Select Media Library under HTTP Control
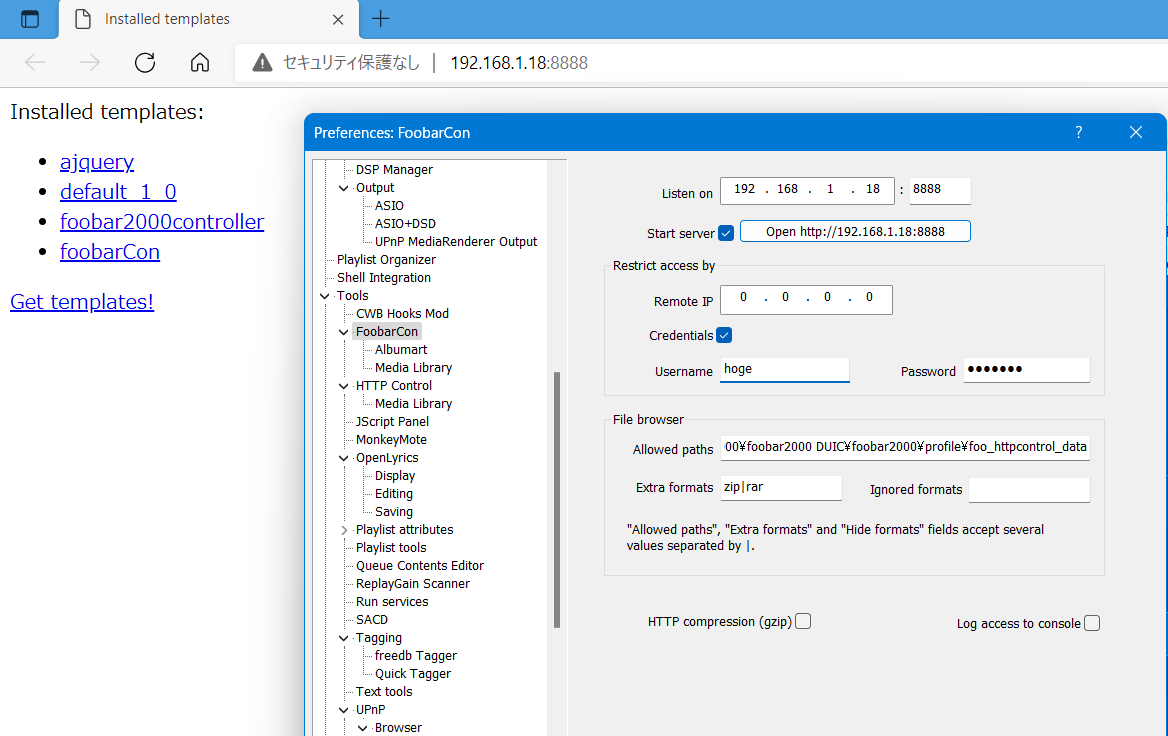This screenshot has width=1168, height=736. tap(413, 404)
